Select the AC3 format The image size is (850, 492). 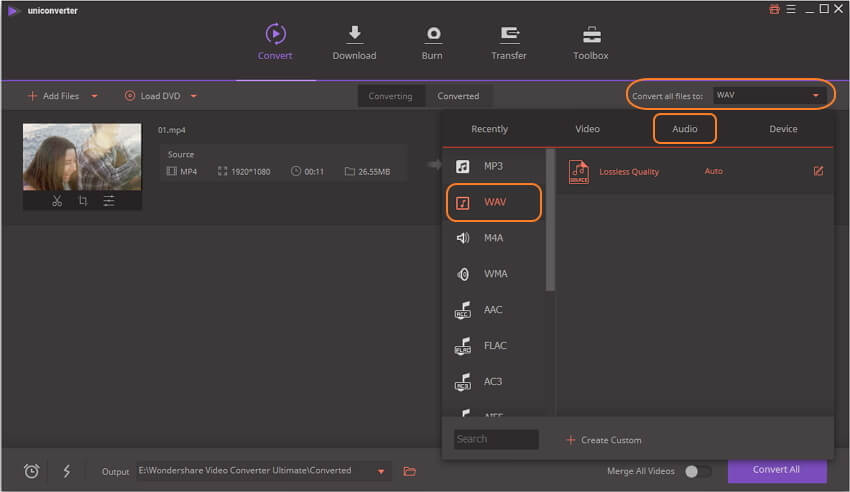click(493, 381)
